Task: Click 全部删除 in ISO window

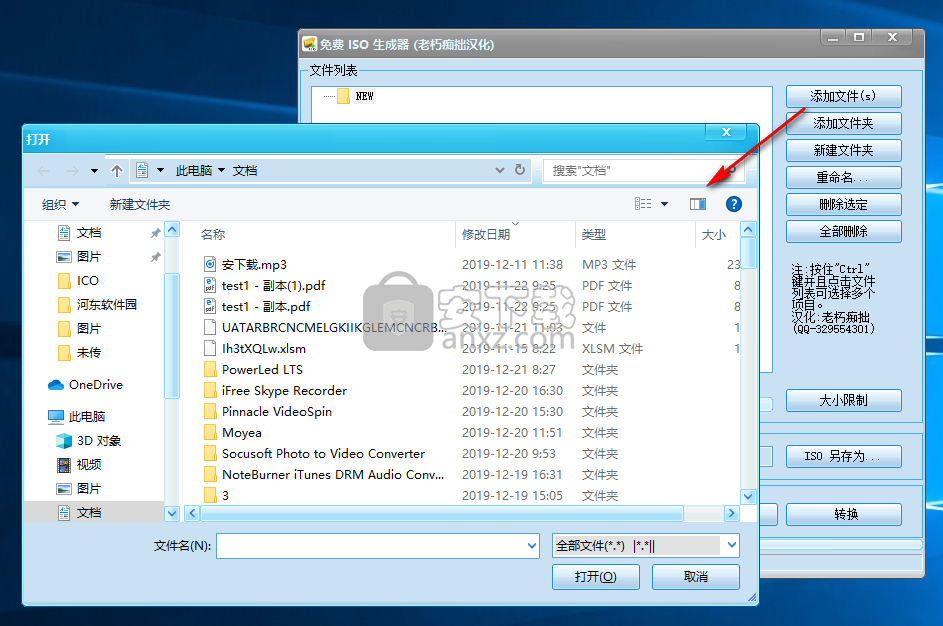Action: 843,232
